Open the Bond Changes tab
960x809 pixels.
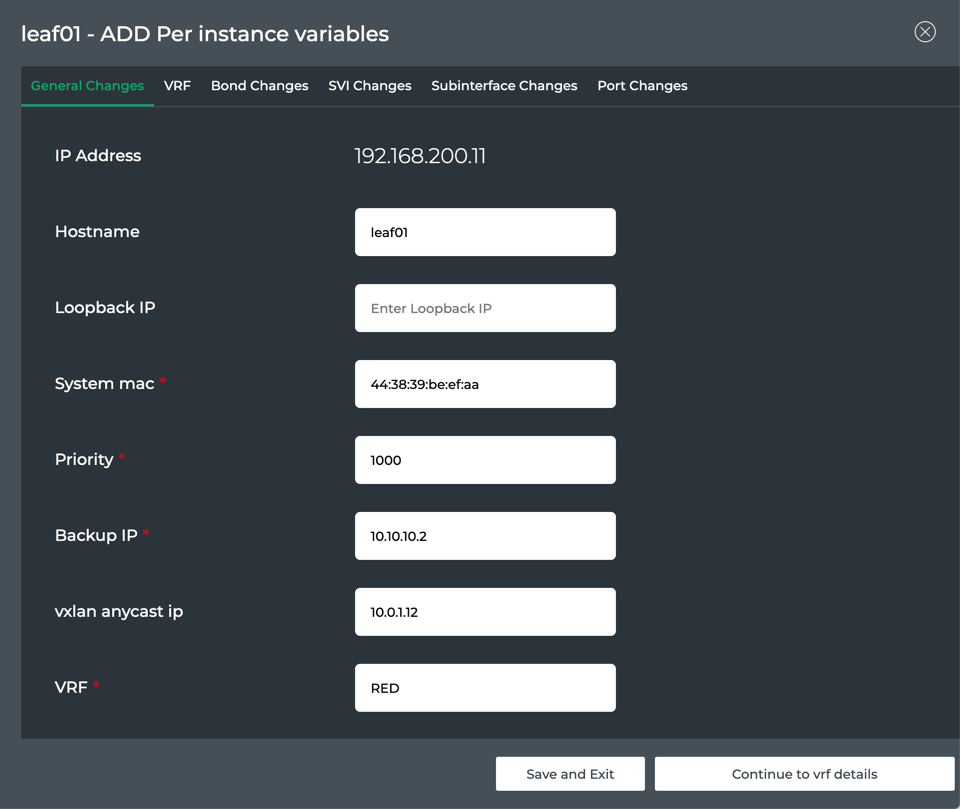259,86
